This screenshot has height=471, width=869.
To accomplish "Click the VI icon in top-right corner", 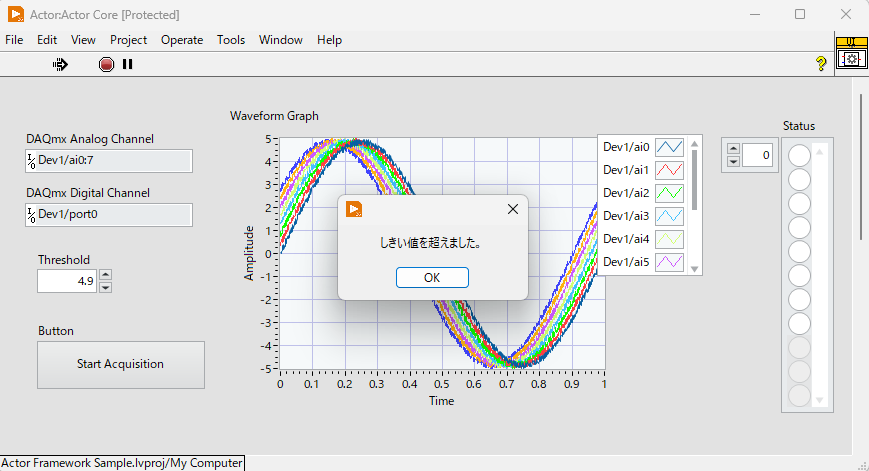I will pyautogui.click(x=851, y=59).
